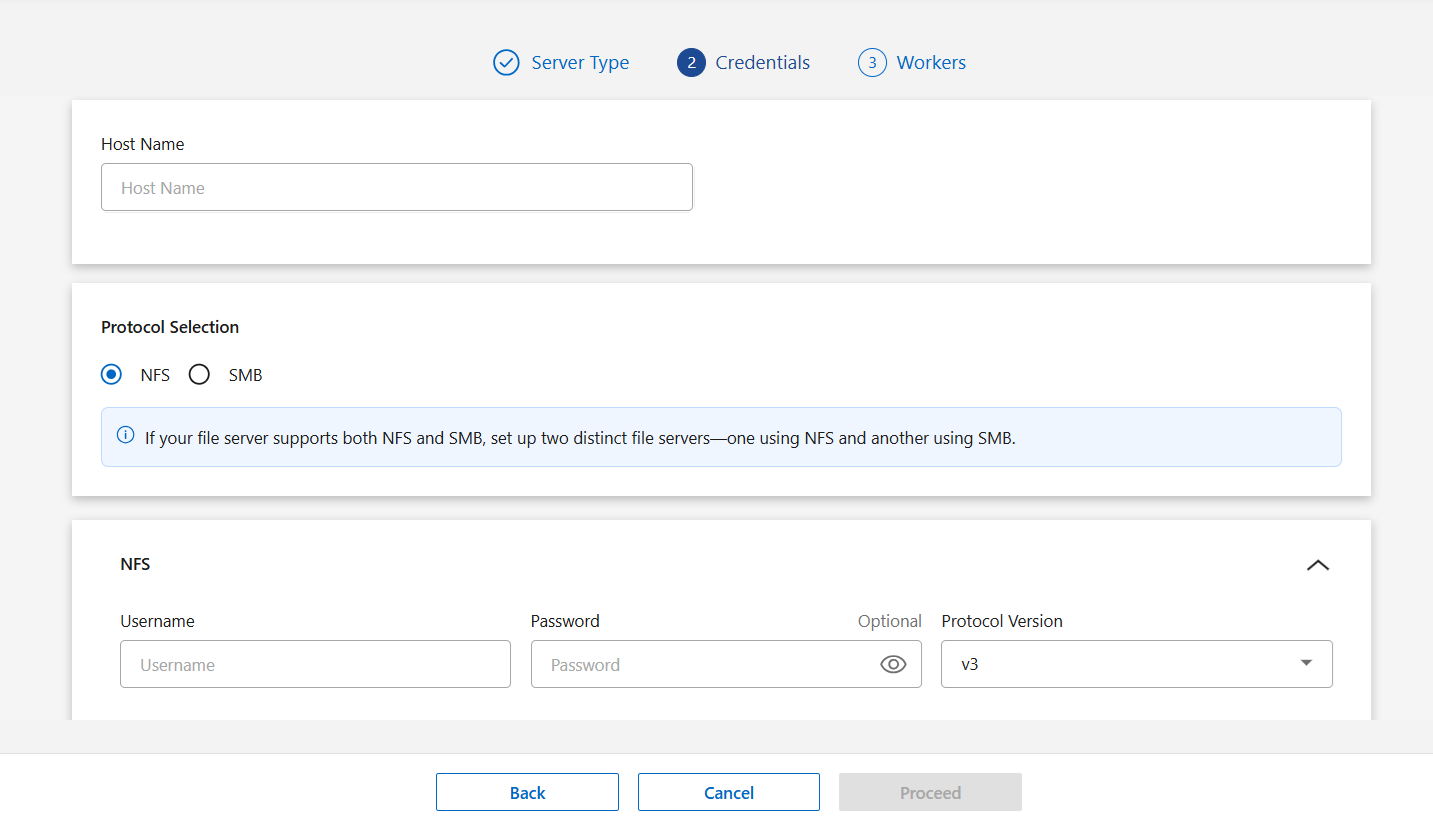The width and height of the screenshot is (1433, 829).
Task: Open the Protocol Version dropdown showing v3
Action: pyautogui.click(x=1136, y=664)
